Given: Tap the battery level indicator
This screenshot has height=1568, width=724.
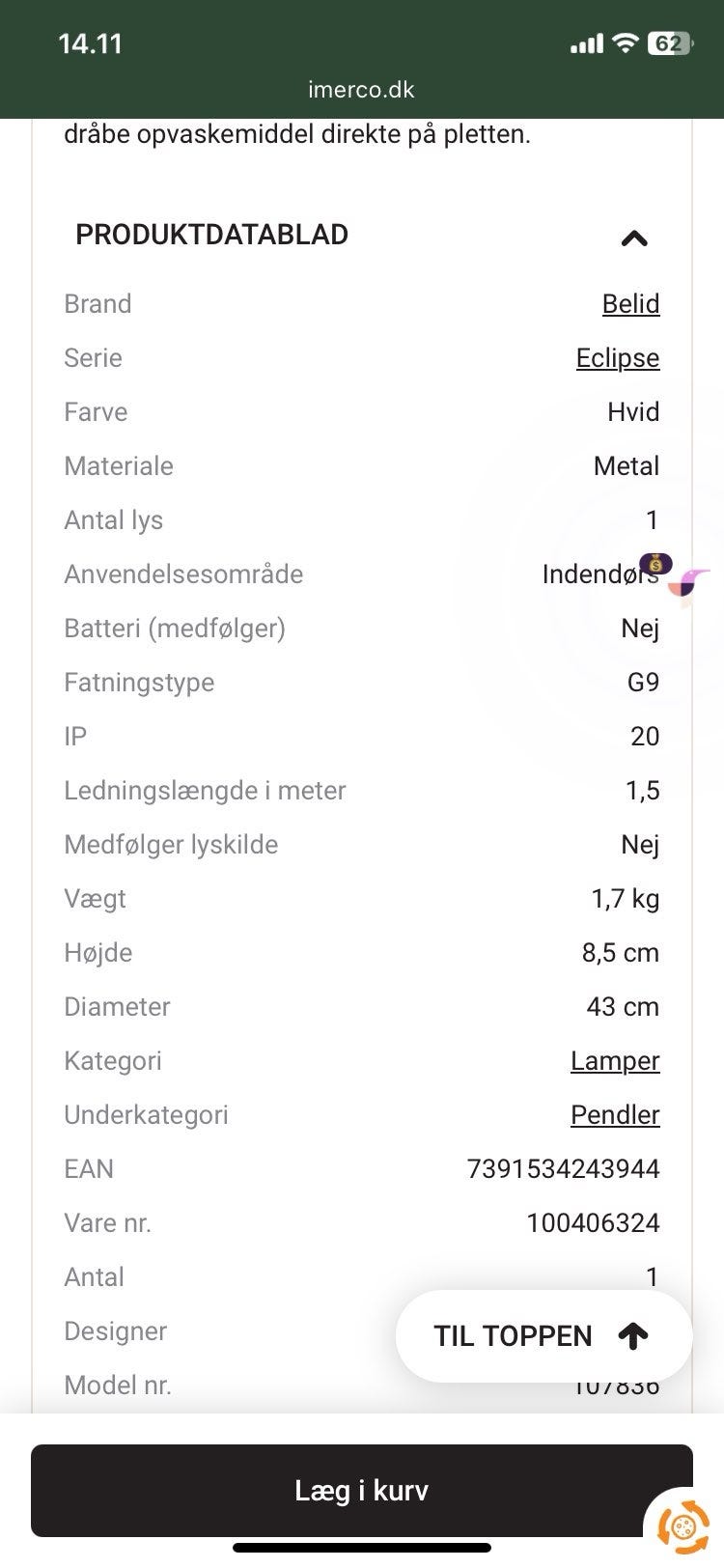Looking at the screenshot, I should click(x=669, y=43).
